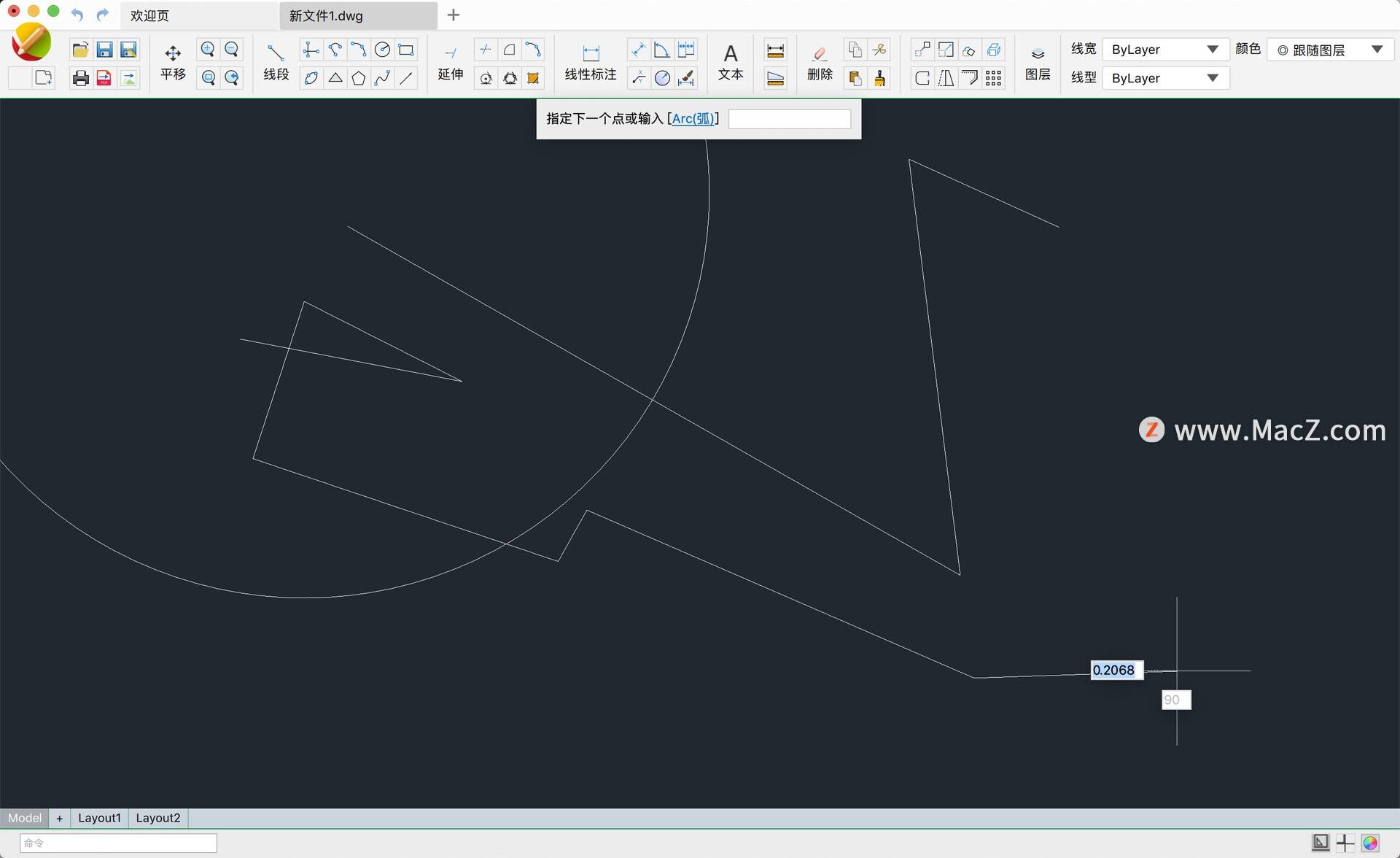The image size is (1400, 858).
Task: Select the 文本 text tool
Action: 731,63
